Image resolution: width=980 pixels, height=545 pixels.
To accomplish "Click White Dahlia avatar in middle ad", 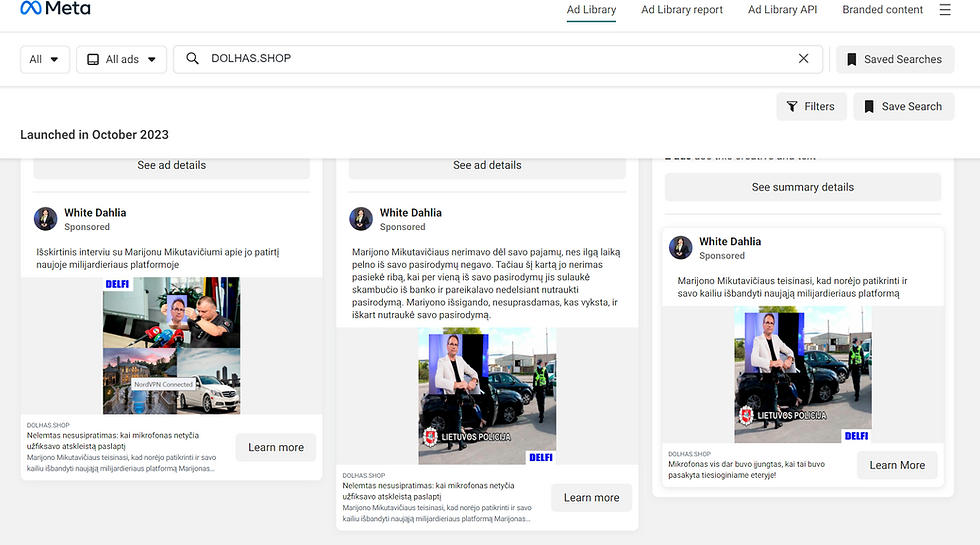I will click(x=361, y=219).
